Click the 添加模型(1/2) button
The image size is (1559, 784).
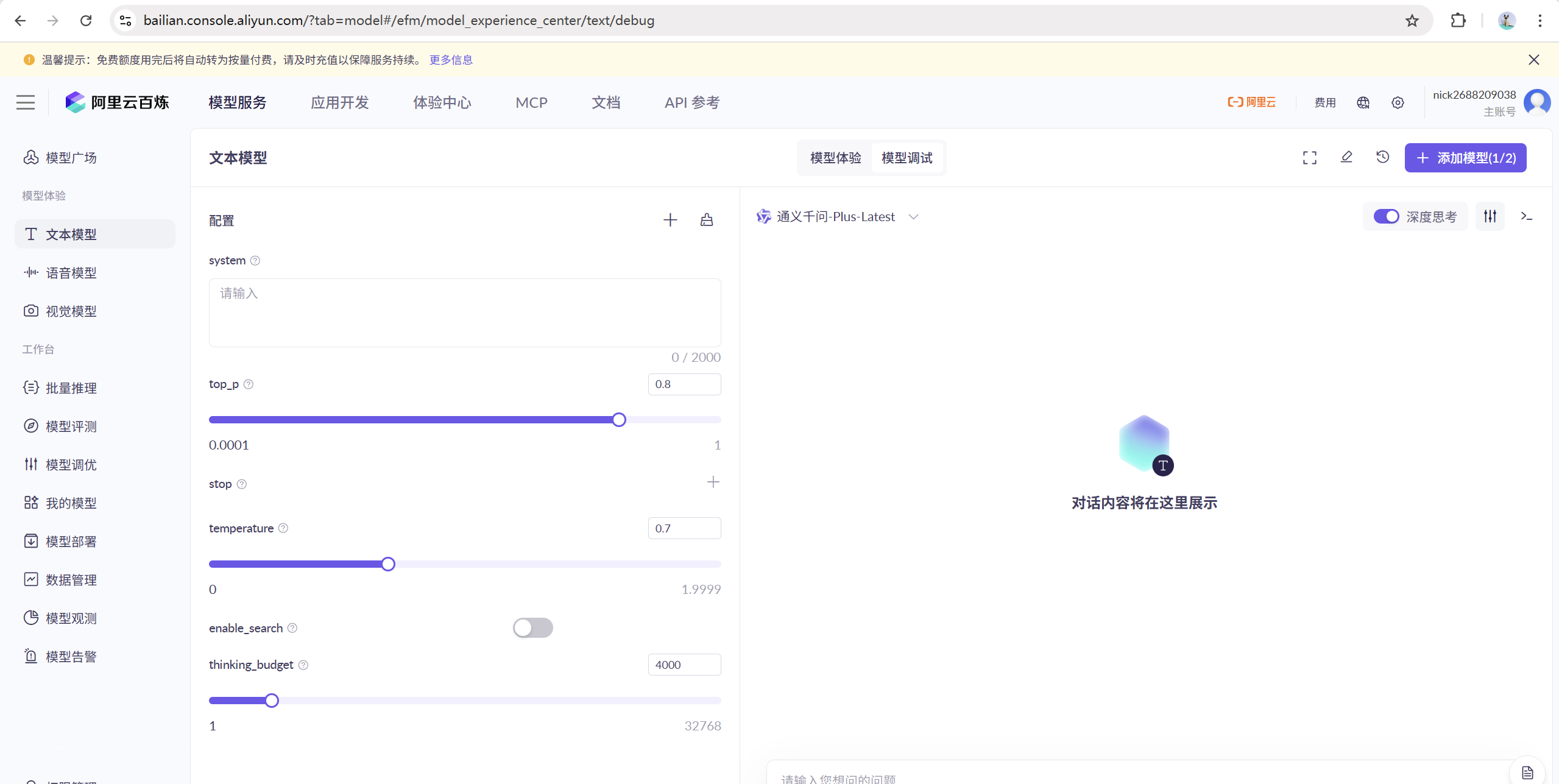tap(1465, 158)
